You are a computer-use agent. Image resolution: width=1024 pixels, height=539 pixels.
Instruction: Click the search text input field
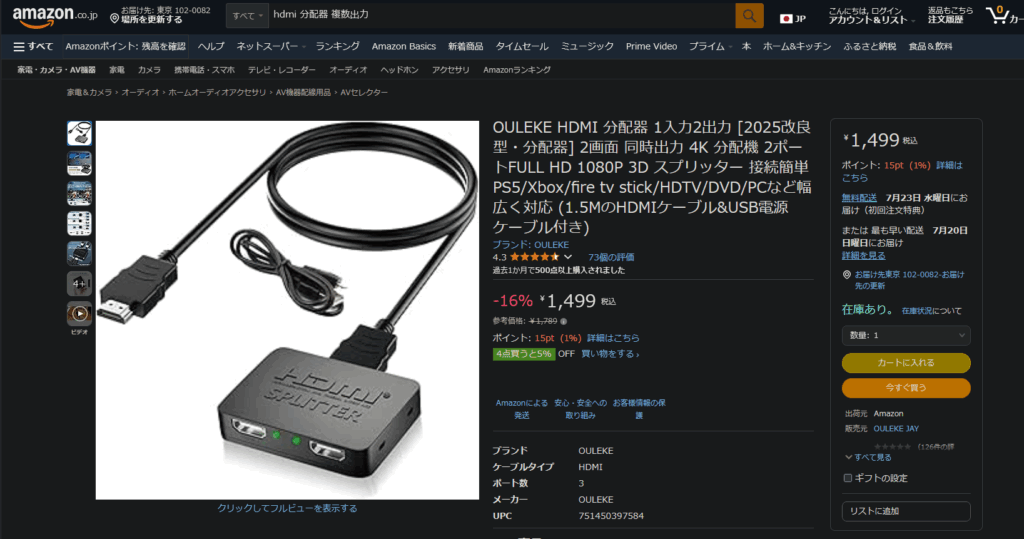(502, 16)
